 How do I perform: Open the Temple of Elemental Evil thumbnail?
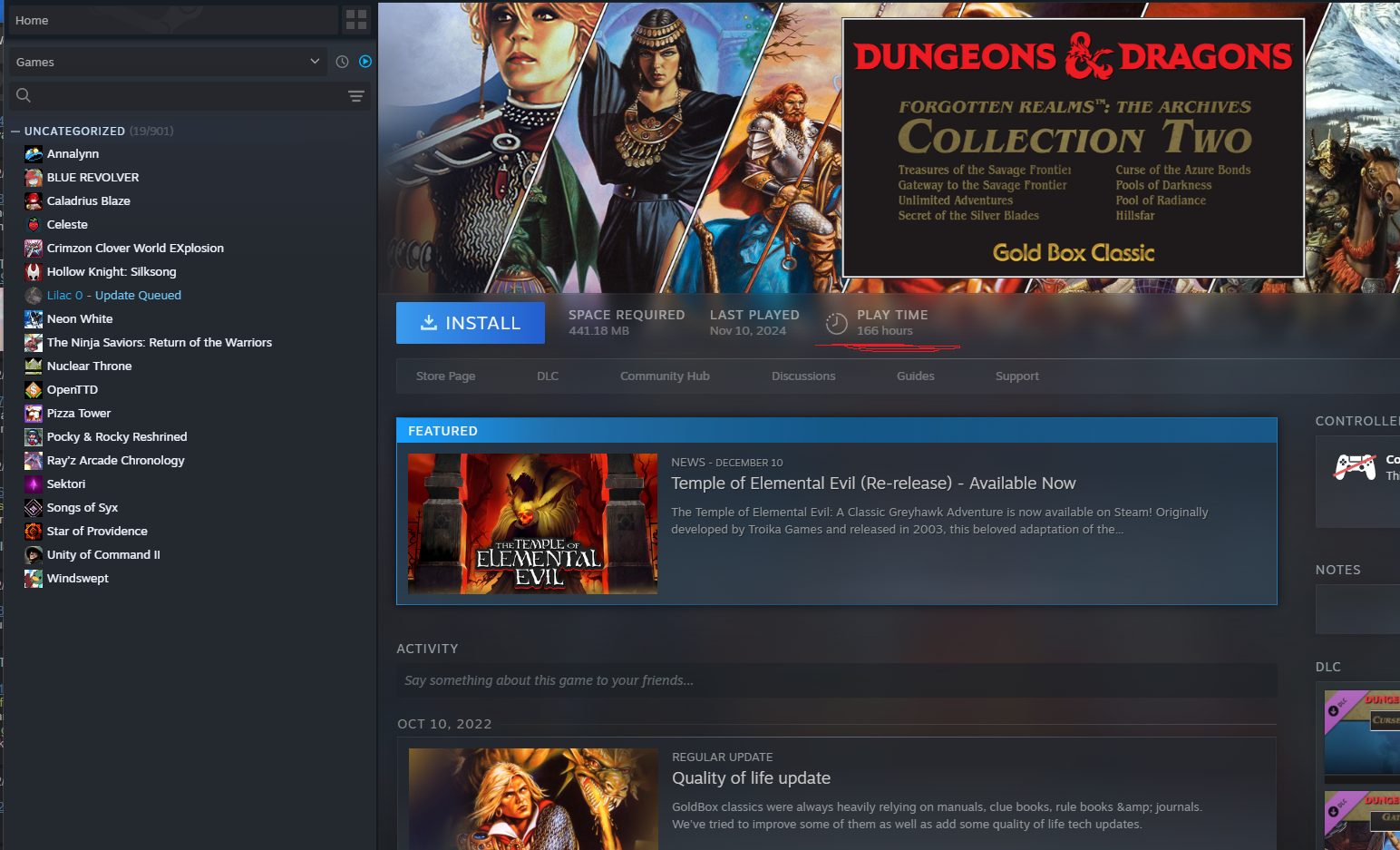coord(532,524)
